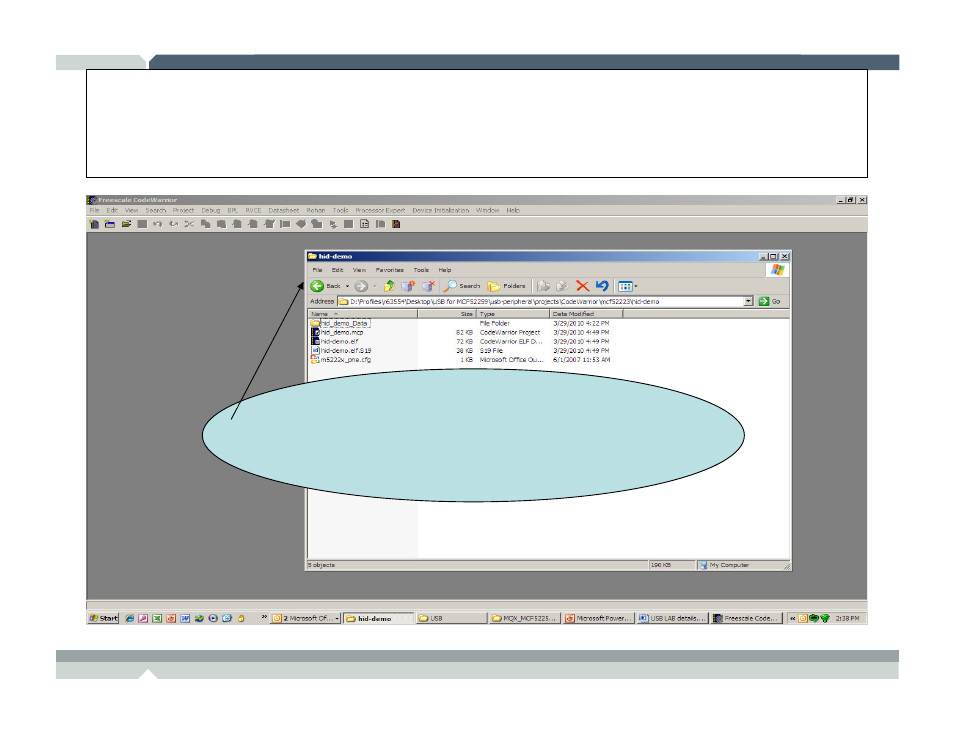Open Search in the hid-demo window
Image resolution: width=954 pixels, height=737 pixels.
[x=463, y=286]
